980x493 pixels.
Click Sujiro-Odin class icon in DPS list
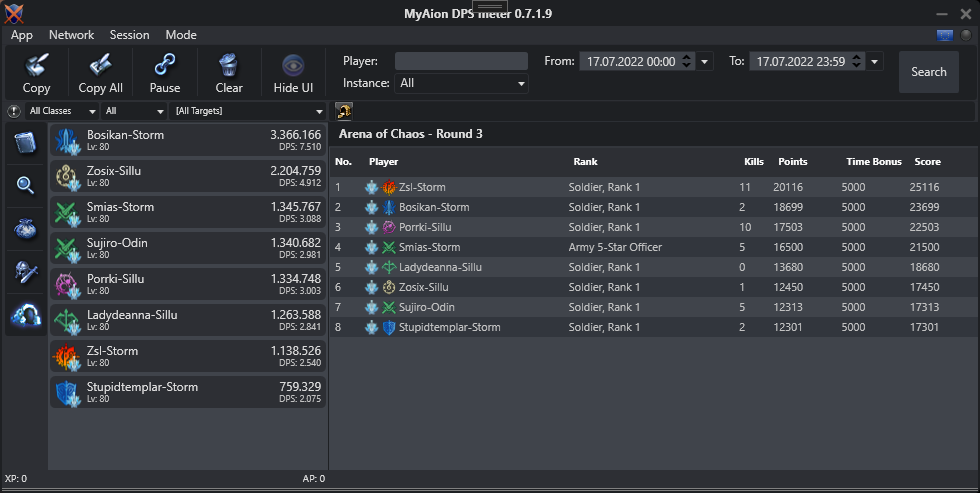click(66, 249)
